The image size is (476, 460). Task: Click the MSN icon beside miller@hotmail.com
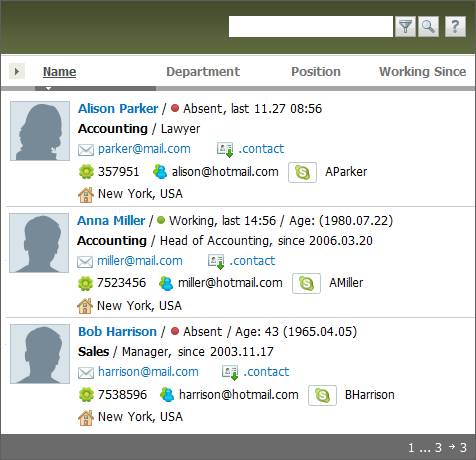pos(166,283)
